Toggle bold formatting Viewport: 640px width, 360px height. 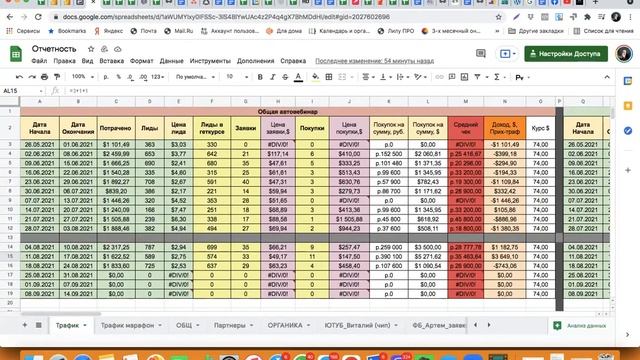[x=260, y=77]
